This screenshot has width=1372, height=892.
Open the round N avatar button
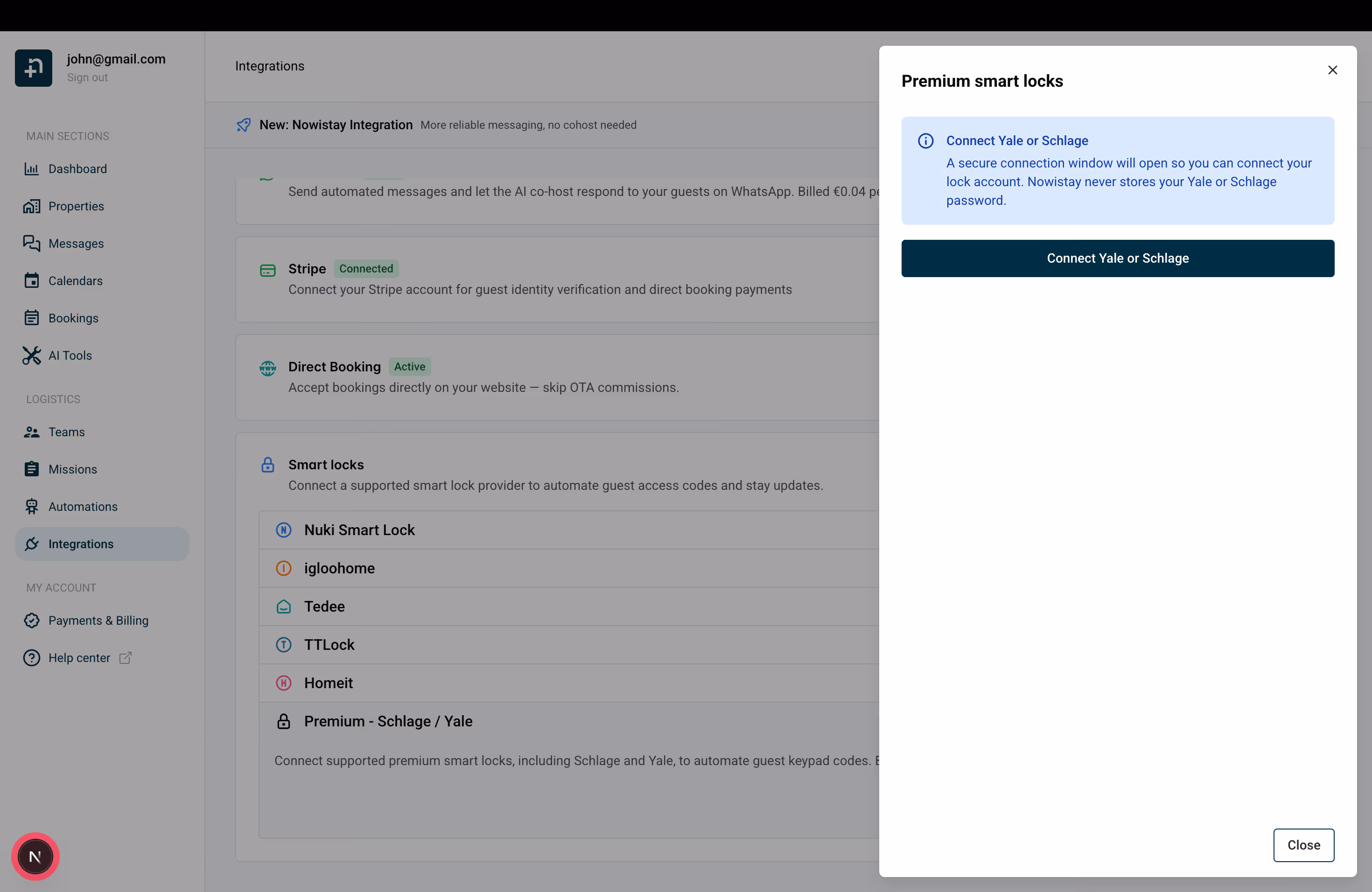tap(35, 857)
